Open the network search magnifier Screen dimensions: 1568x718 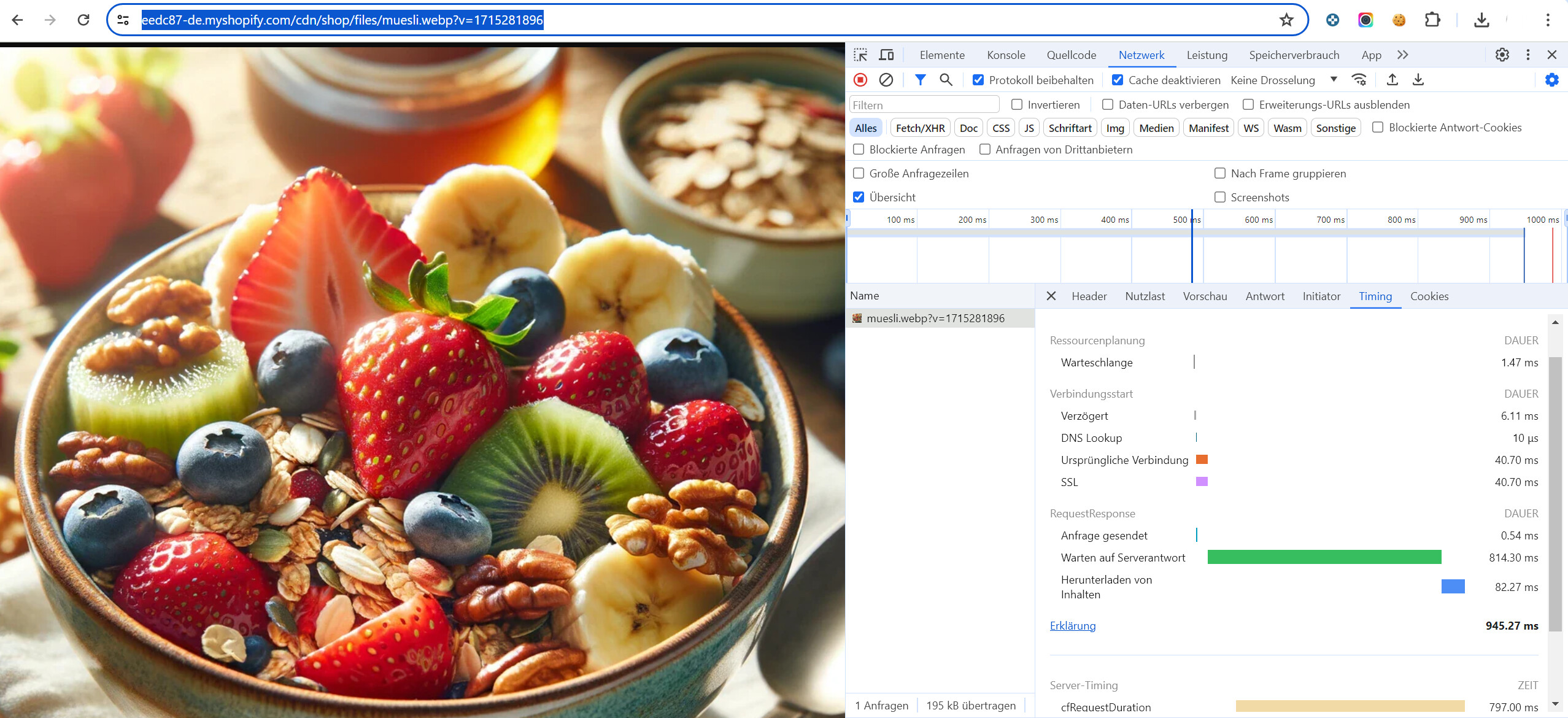[x=946, y=80]
